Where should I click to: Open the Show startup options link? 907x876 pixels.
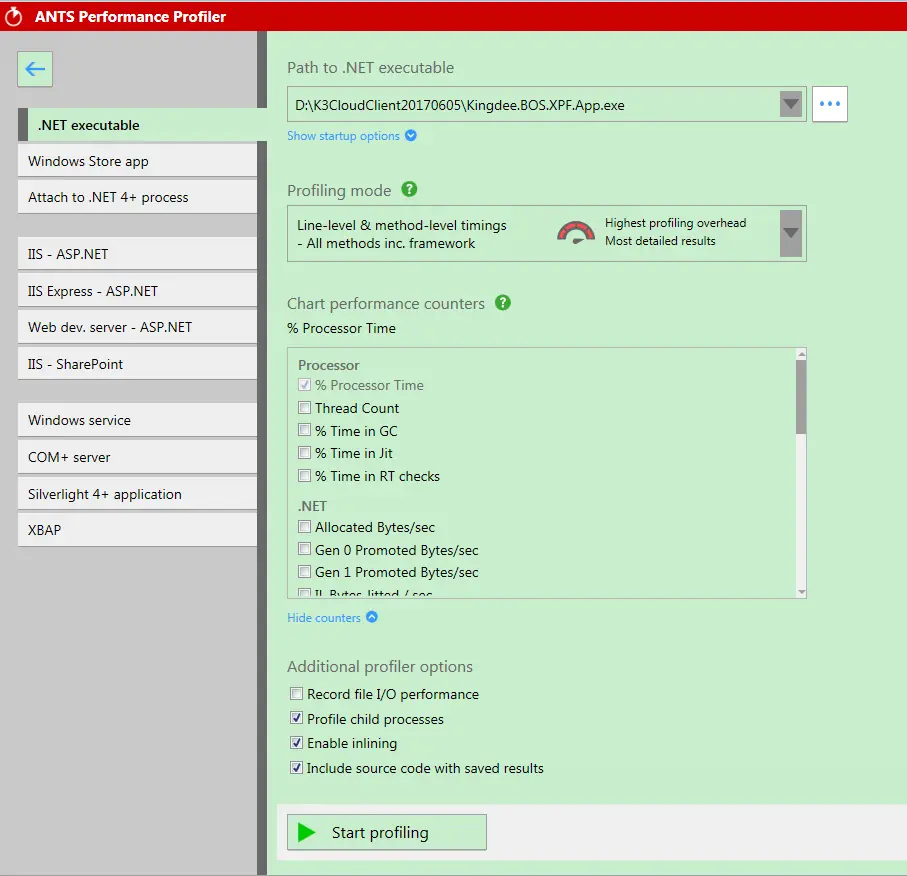(345, 135)
